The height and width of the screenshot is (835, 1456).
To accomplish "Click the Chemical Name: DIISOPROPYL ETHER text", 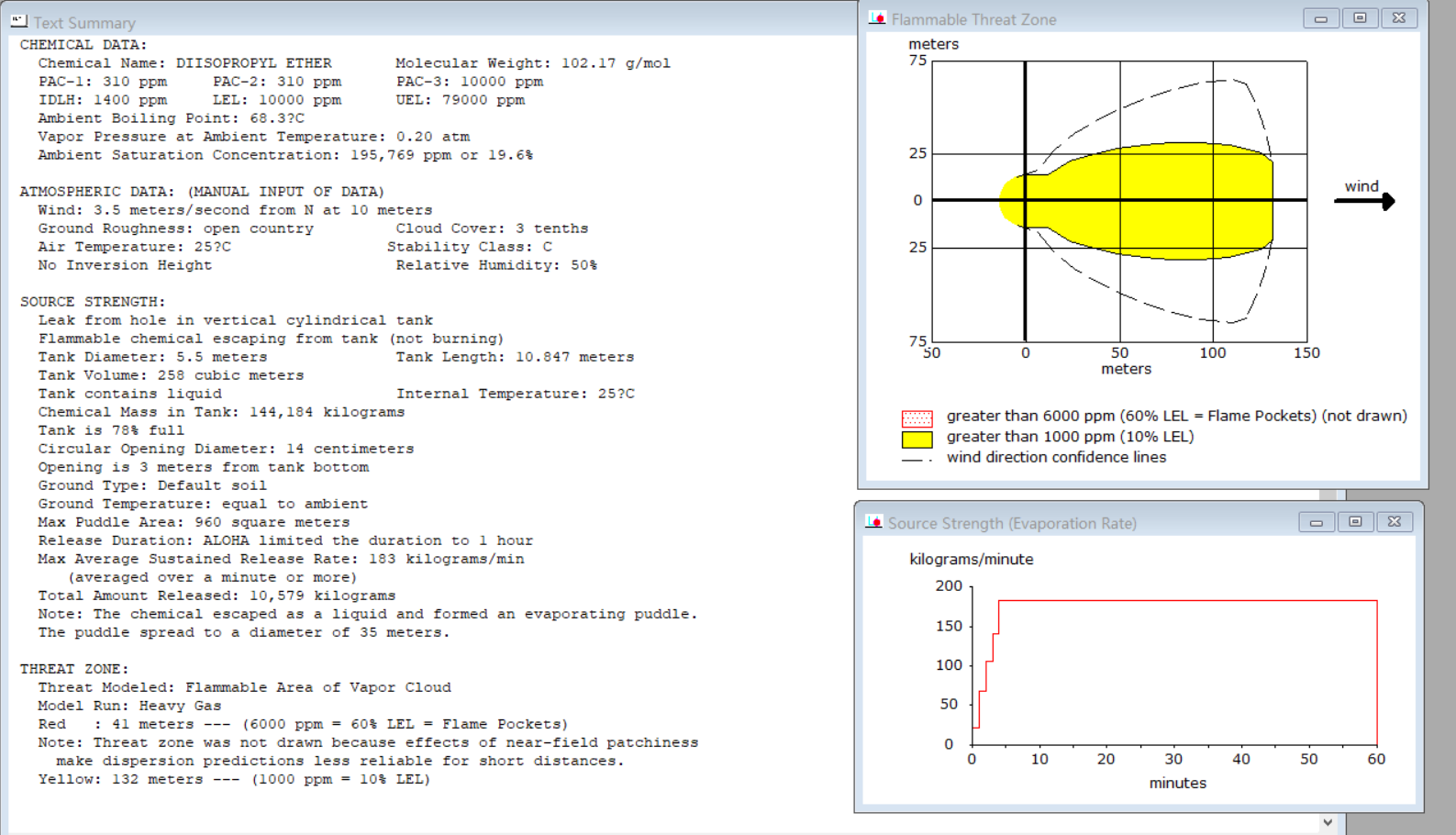I will 184,63.
